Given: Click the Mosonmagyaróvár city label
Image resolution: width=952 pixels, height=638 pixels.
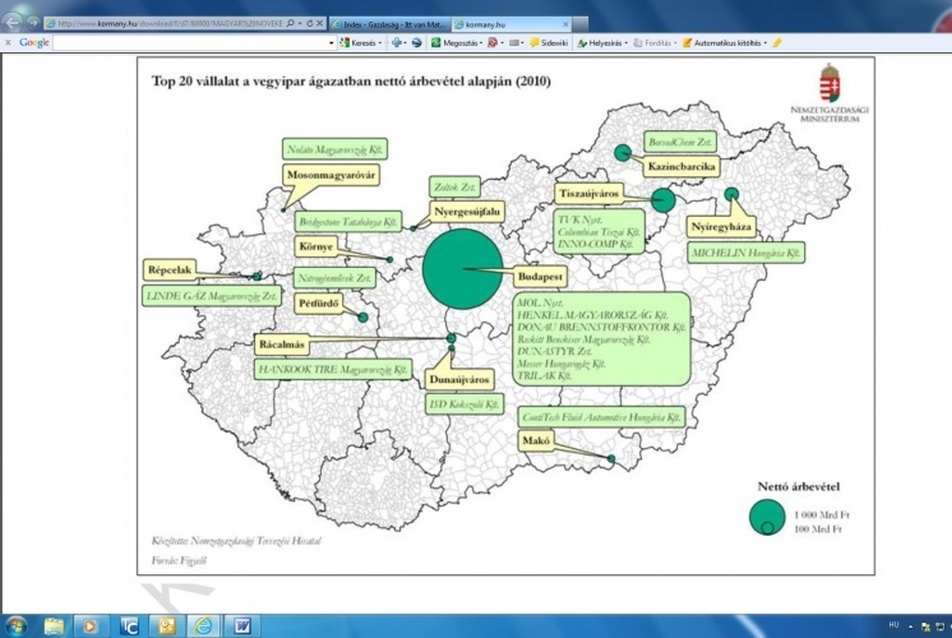Looking at the screenshot, I should 332,175.
